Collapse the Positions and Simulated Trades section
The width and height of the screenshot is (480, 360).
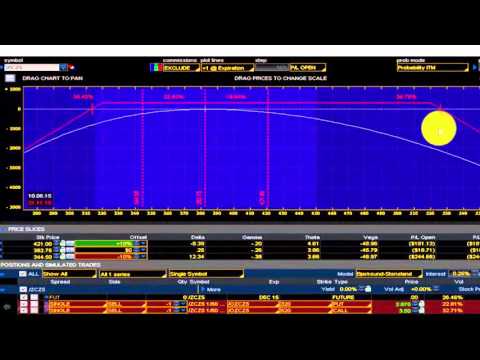pos(50,265)
